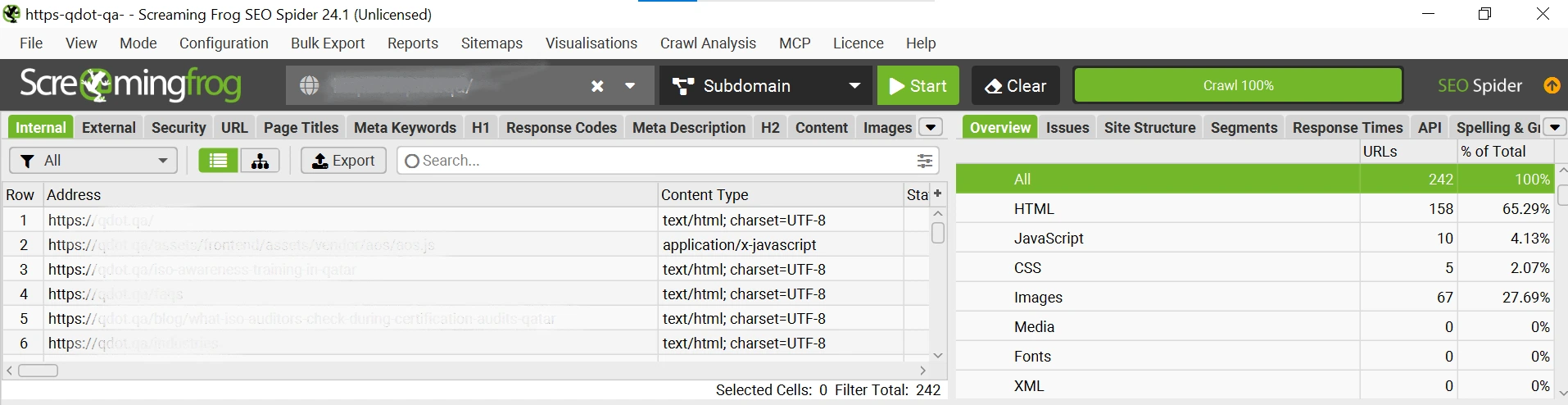The height and width of the screenshot is (405, 1568).
Task: Switch to the Response Codes tab
Action: tap(561, 127)
